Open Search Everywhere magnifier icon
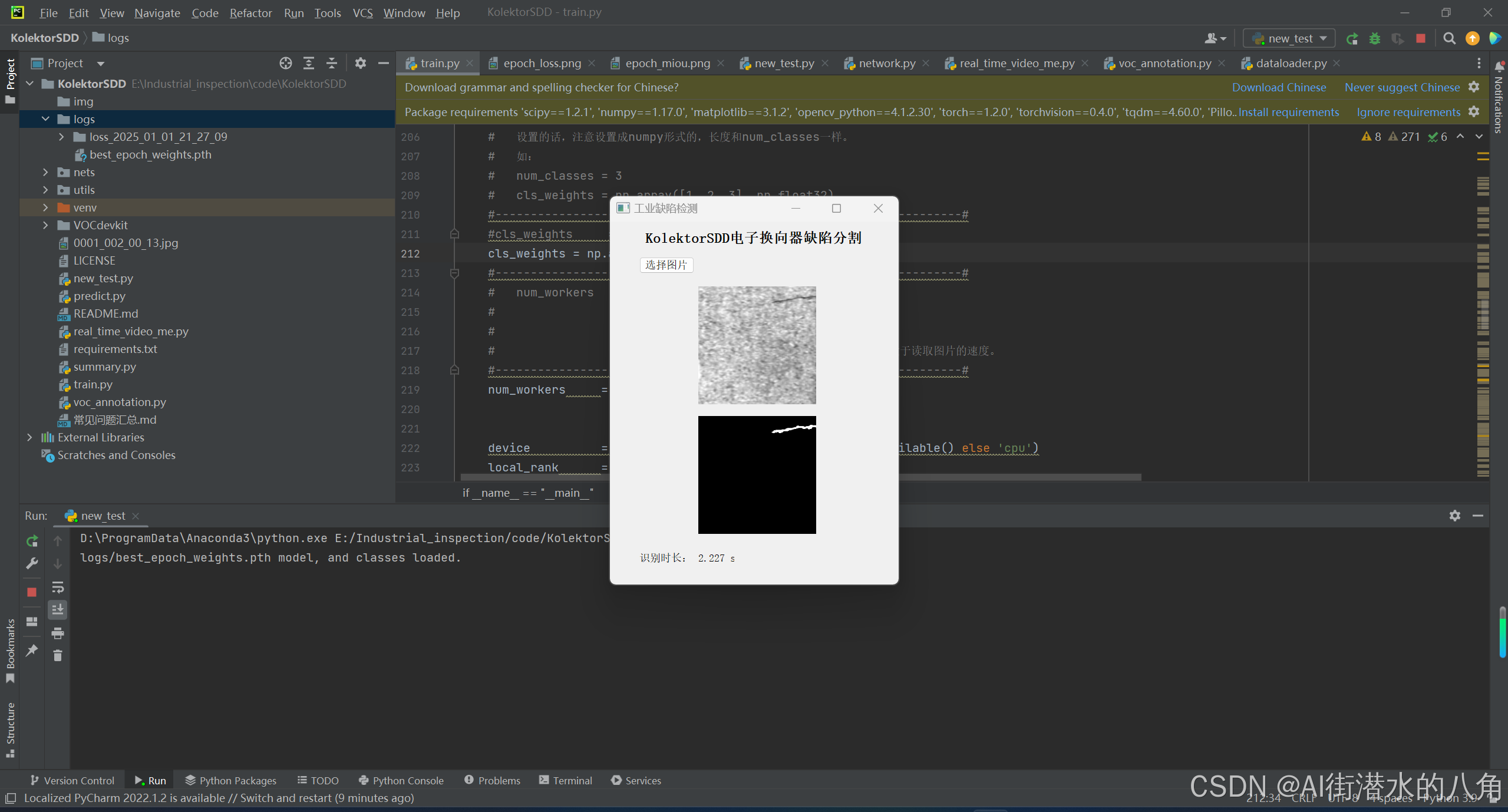Viewport: 1508px width, 812px height. [1449, 39]
